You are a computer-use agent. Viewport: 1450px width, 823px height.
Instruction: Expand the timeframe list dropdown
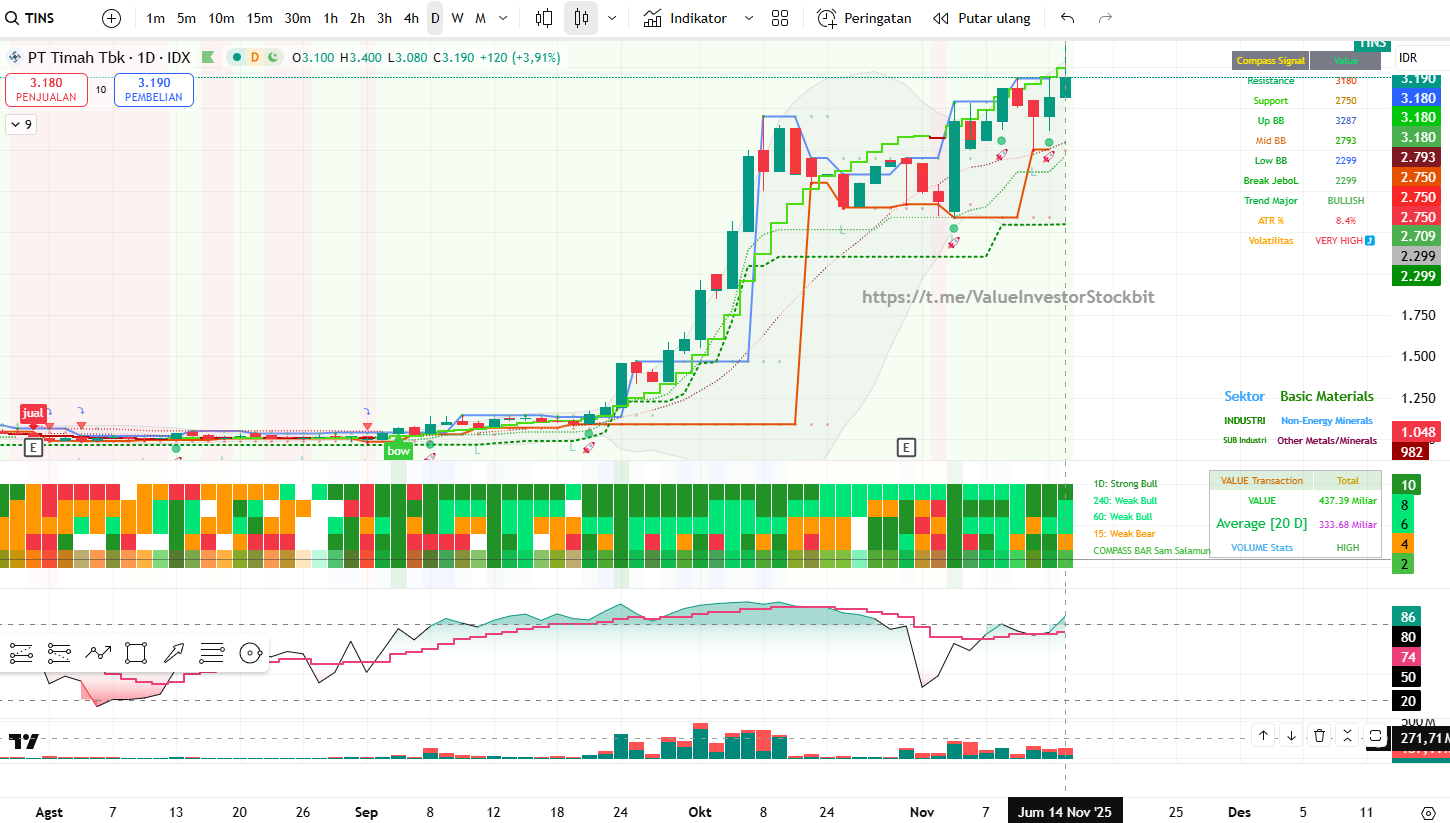[502, 18]
